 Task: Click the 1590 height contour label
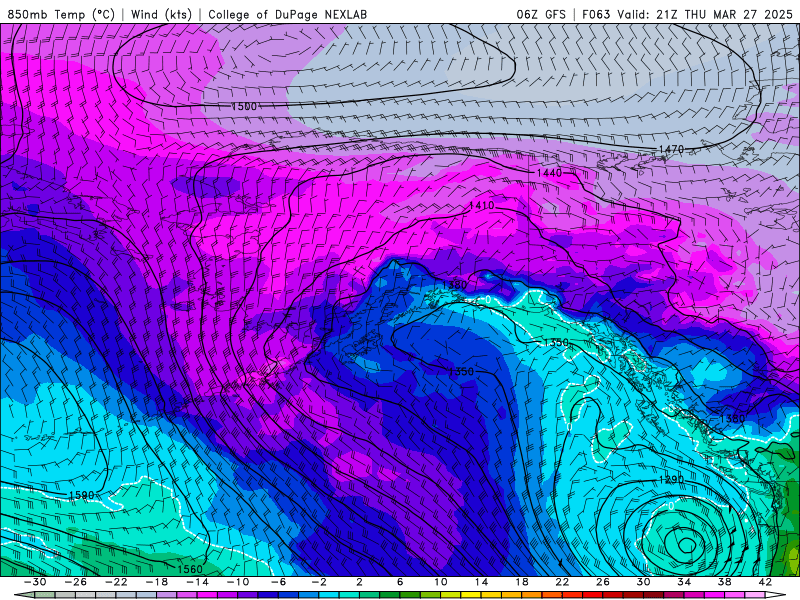(x=82, y=495)
